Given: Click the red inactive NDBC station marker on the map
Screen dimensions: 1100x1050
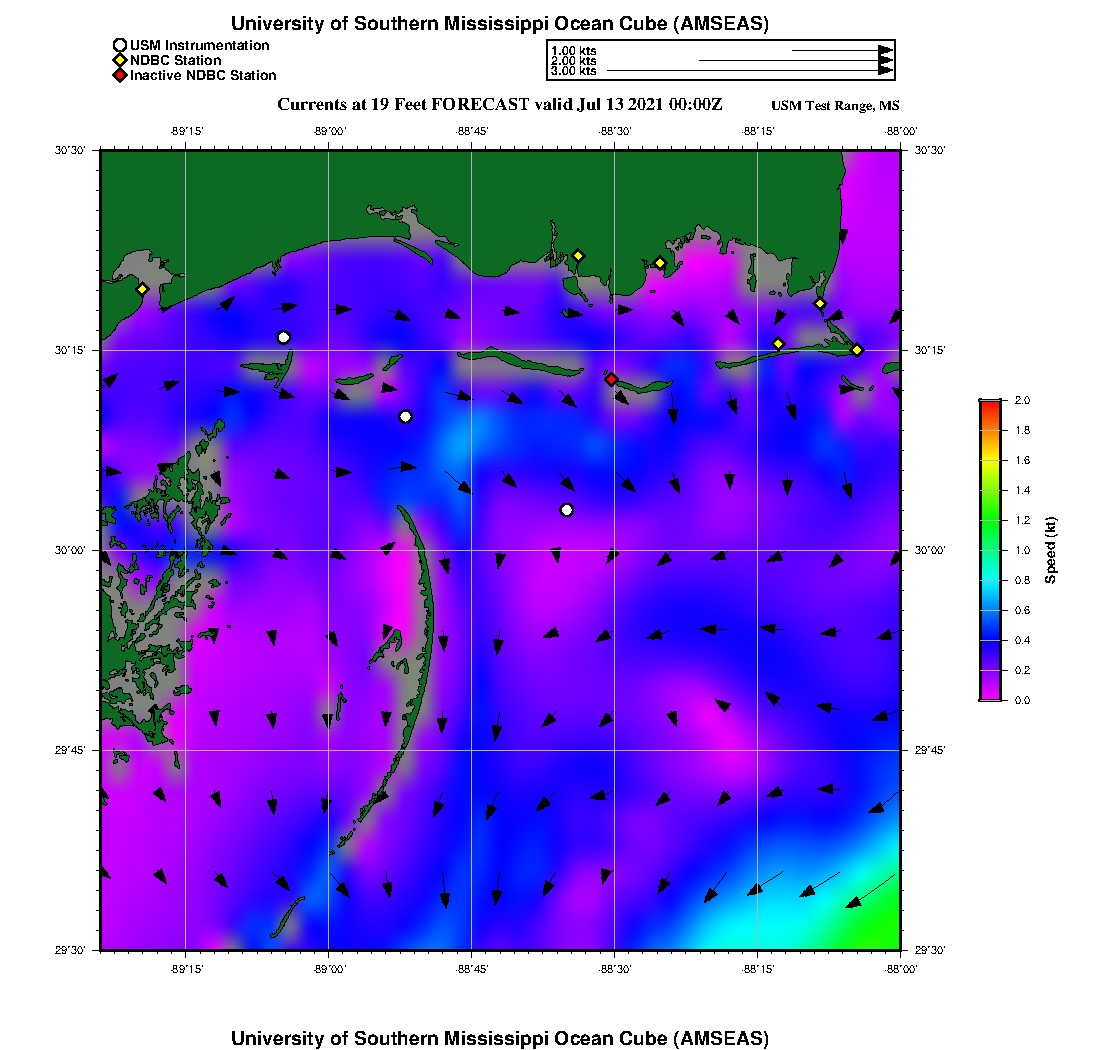Looking at the screenshot, I should point(611,379).
